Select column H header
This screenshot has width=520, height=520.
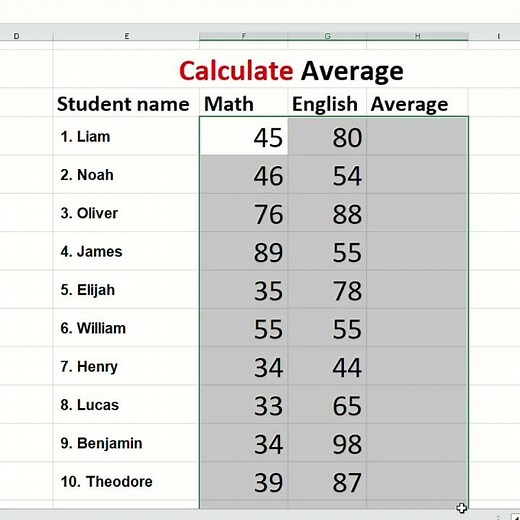click(418, 36)
